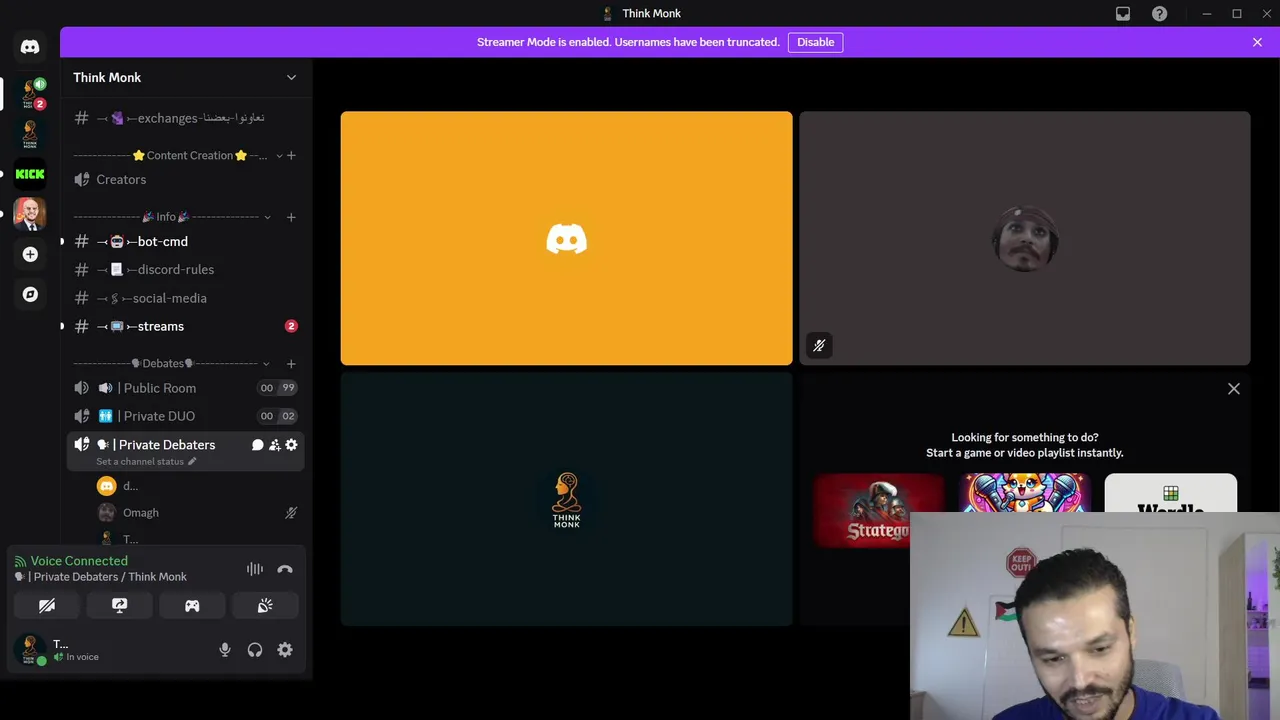Edit channel status pencil icon
Screen dimensions: 1280x720
coord(192,462)
